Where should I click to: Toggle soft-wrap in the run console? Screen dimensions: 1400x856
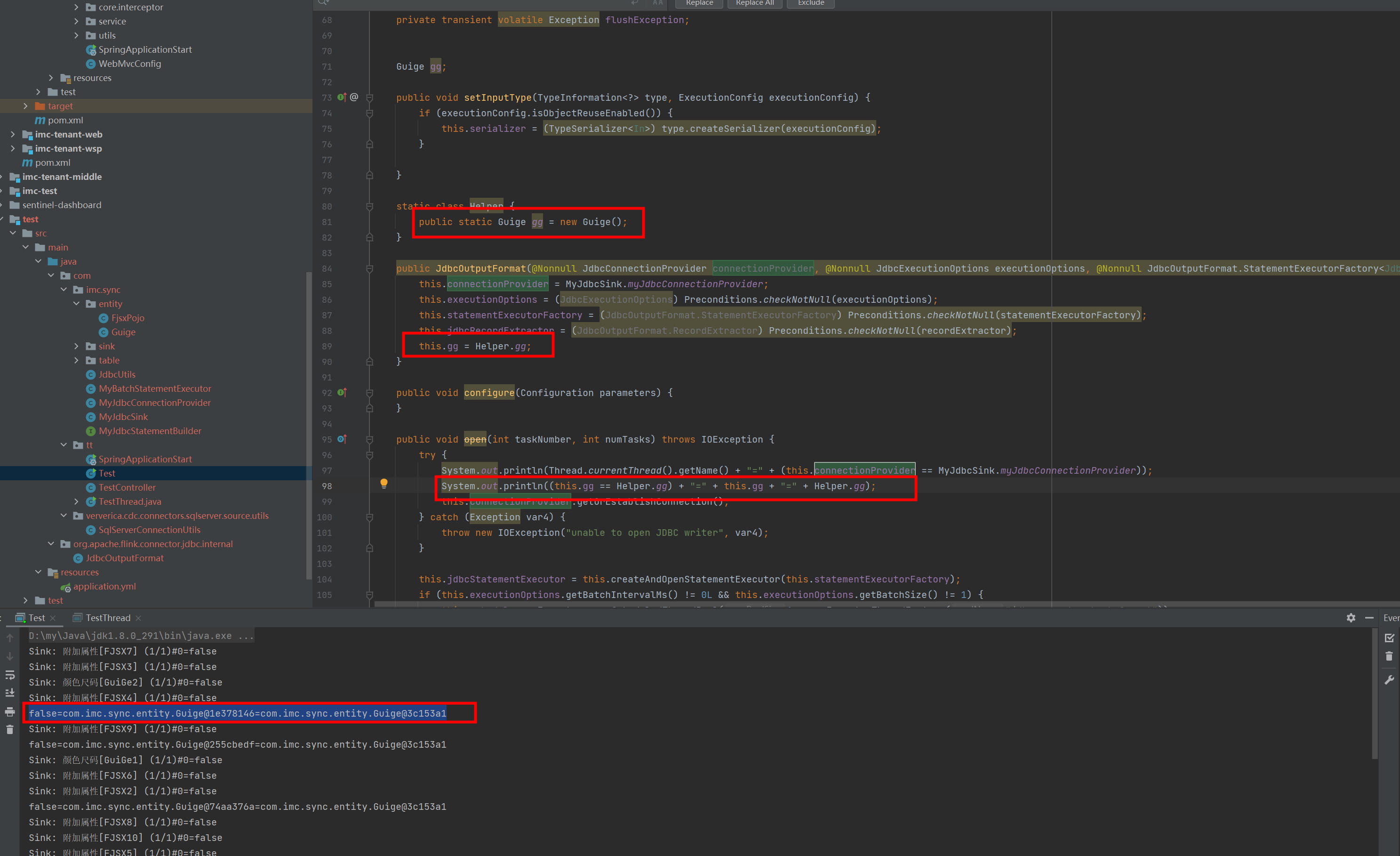(10, 675)
